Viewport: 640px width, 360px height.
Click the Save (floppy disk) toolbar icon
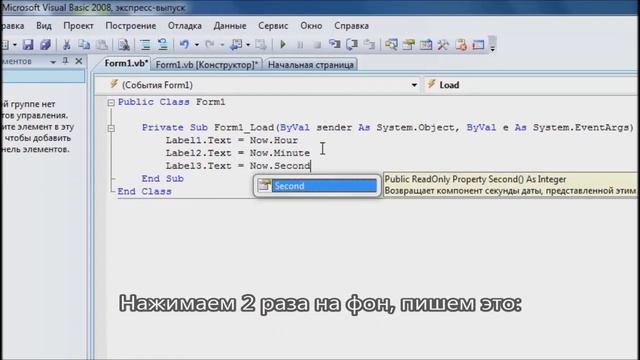point(28,44)
